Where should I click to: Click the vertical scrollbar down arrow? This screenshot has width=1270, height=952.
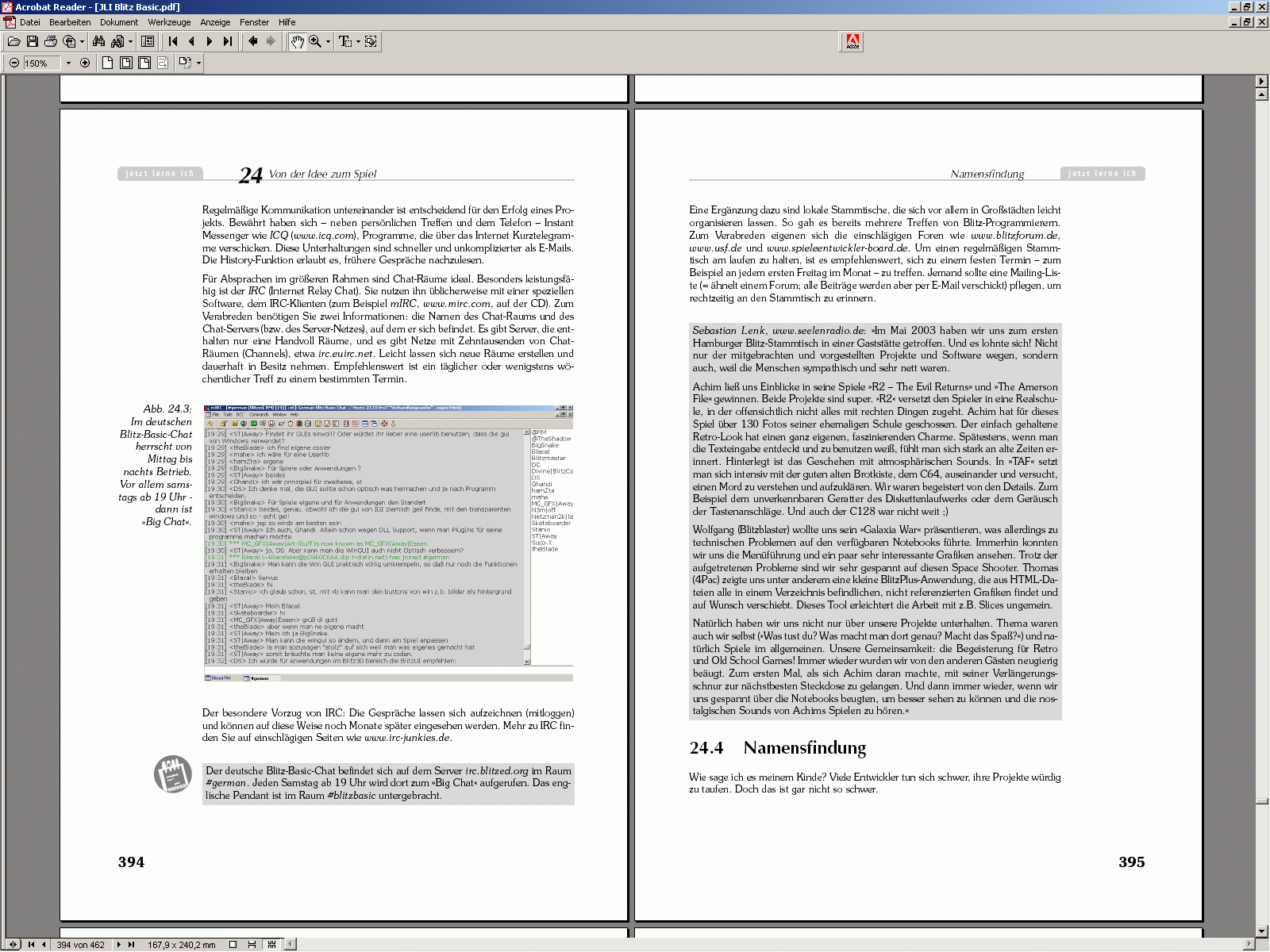tap(1262, 931)
